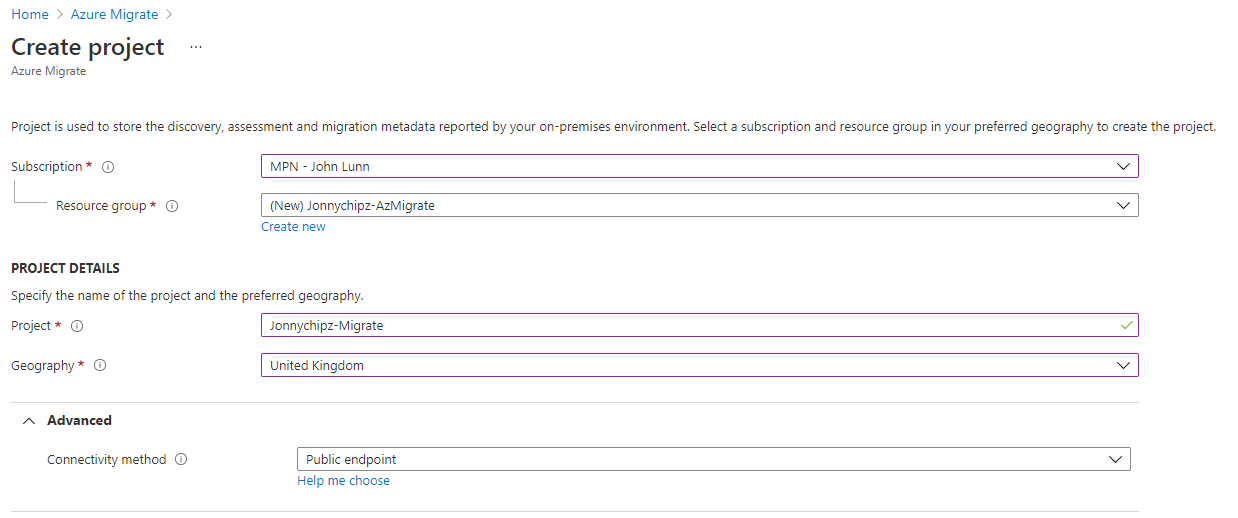1238x518 pixels.
Task: Click the Create new resource group link
Action: [293, 227]
